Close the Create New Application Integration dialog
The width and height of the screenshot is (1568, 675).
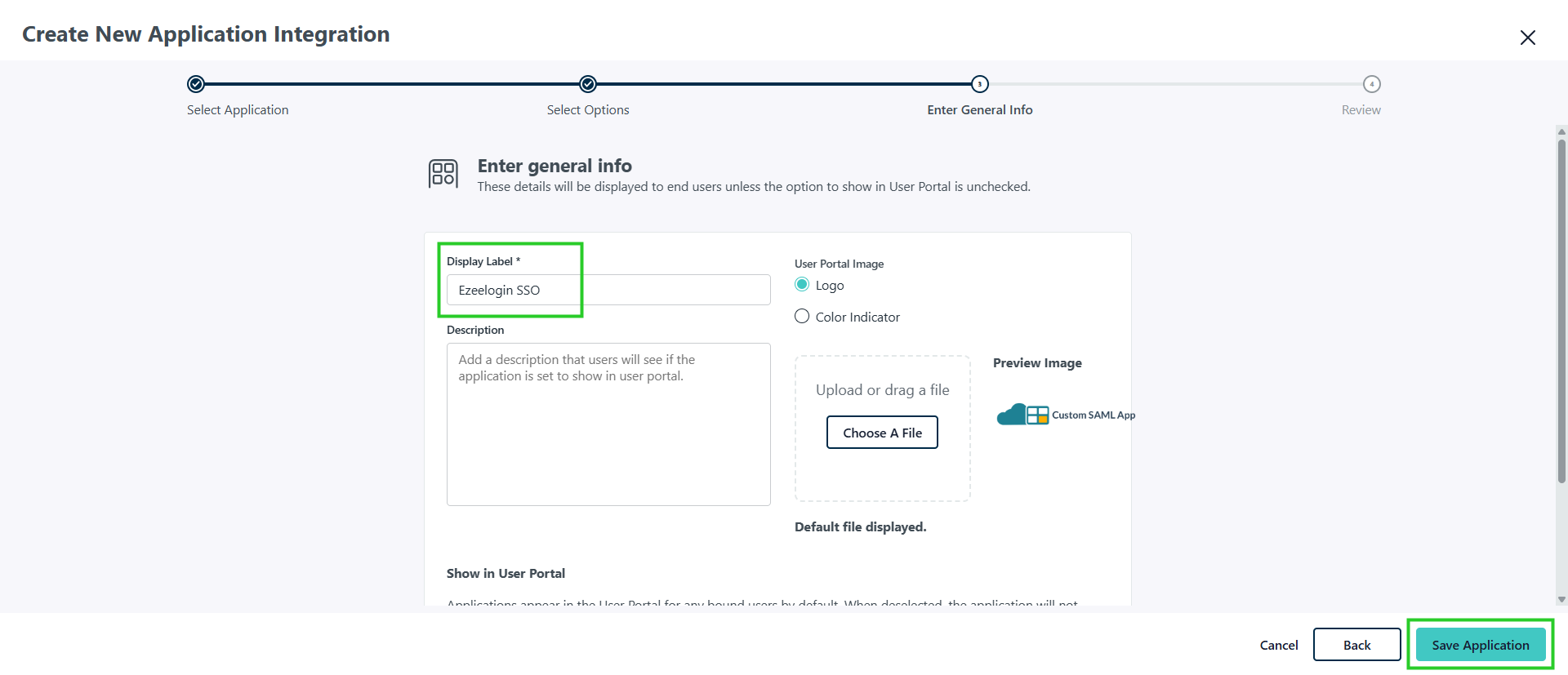(1527, 38)
